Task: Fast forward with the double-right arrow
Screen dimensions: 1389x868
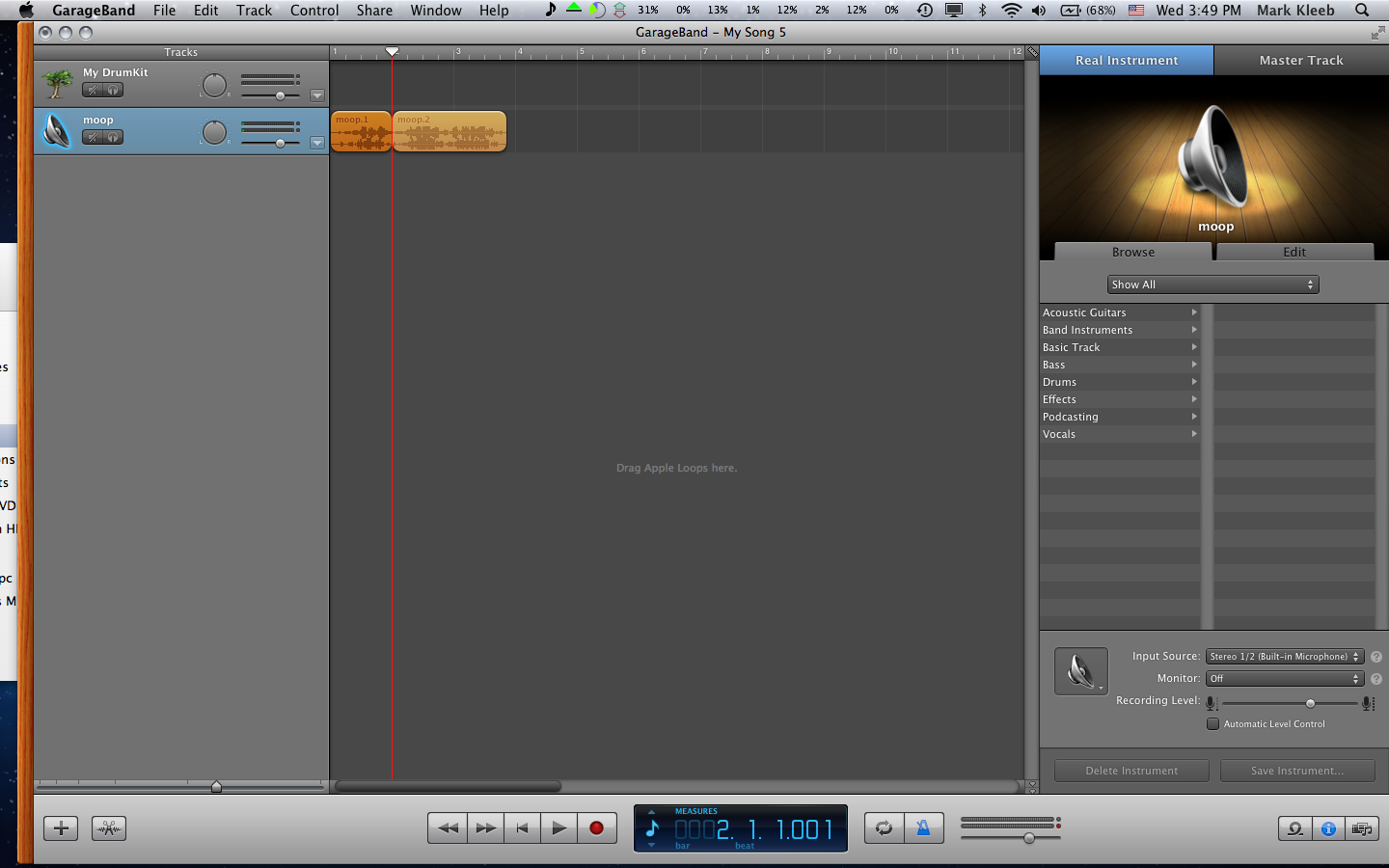Action: pos(486,828)
